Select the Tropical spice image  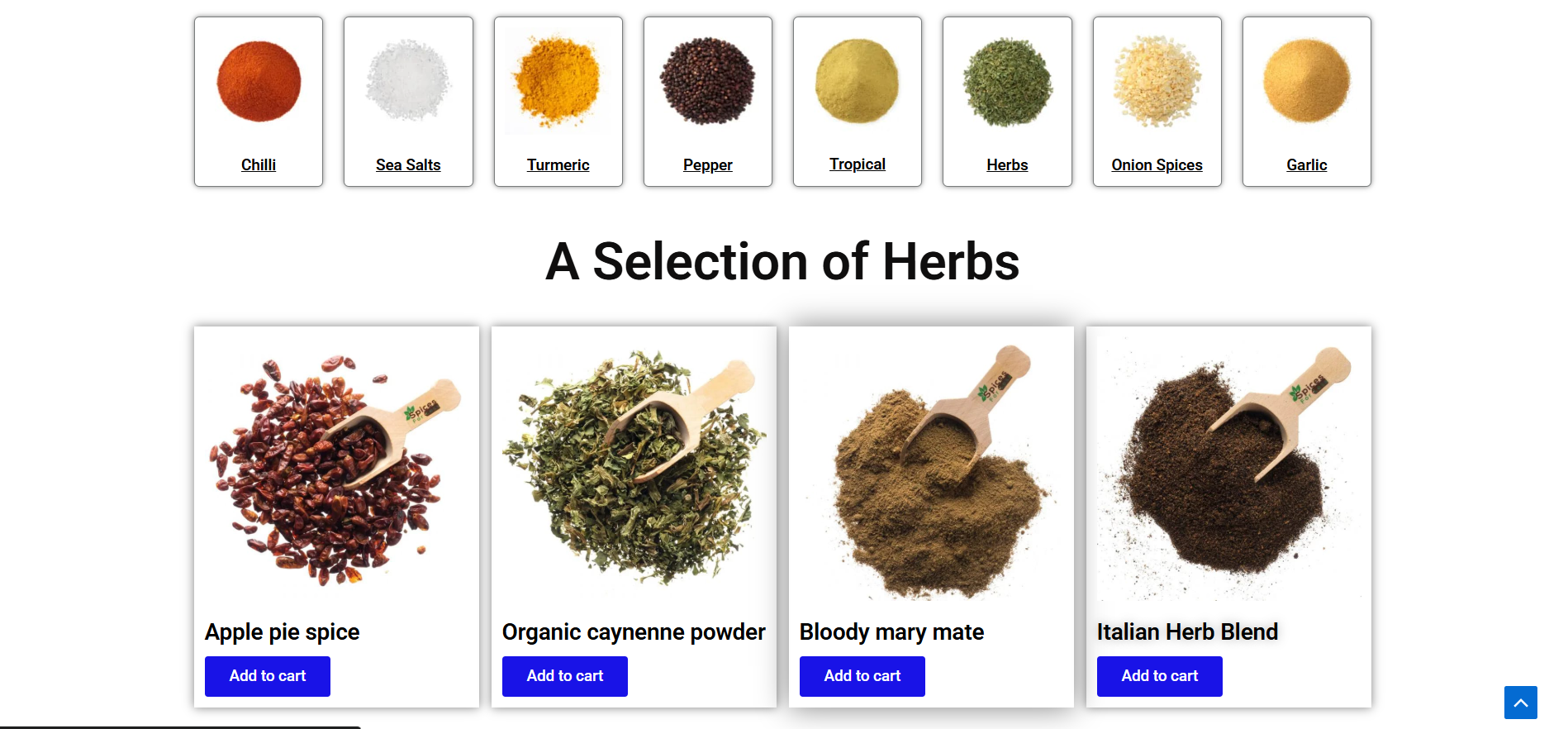(858, 81)
